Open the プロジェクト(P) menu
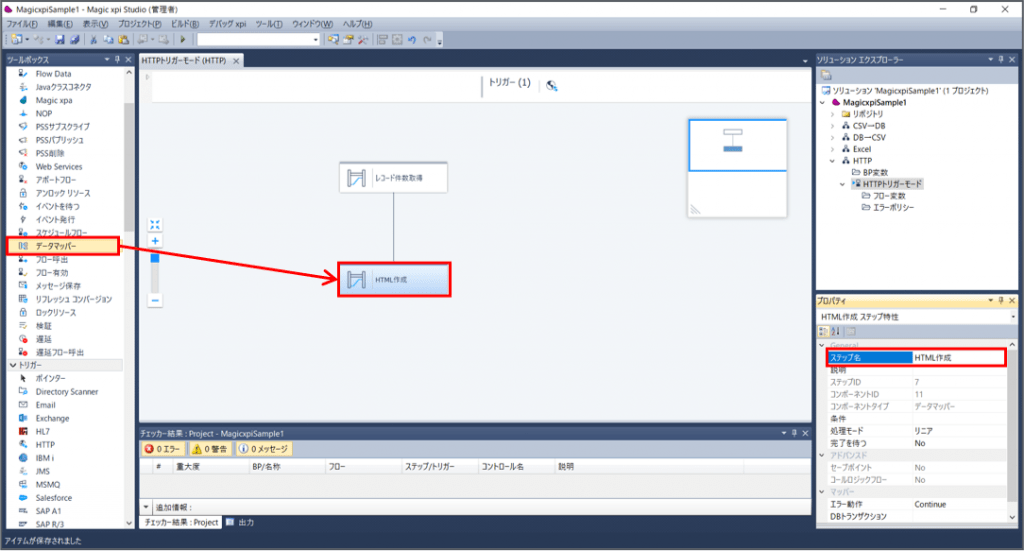Screen dimensions: 1024x551 139,23
